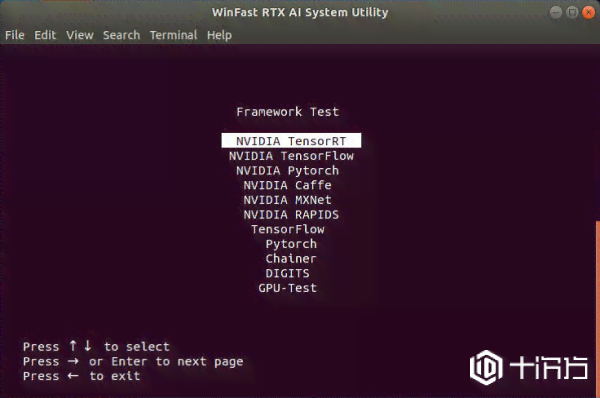This screenshot has height=398, width=600.
Task: Click the terminal's vertical scrollbar
Action: click(x=598, y=308)
